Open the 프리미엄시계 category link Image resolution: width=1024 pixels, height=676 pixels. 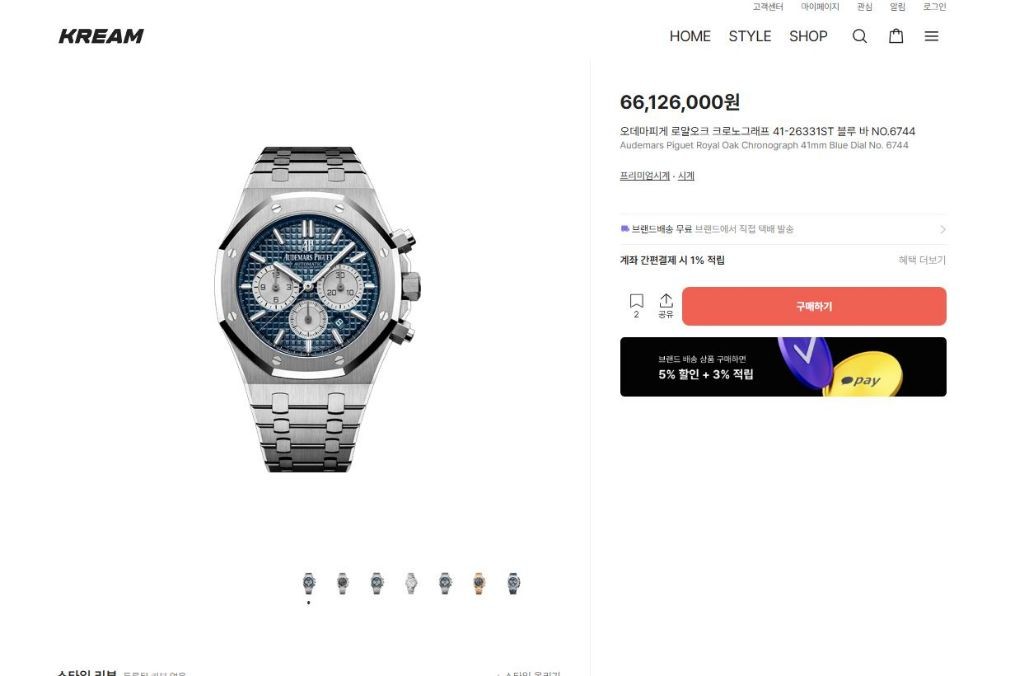pos(645,176)
